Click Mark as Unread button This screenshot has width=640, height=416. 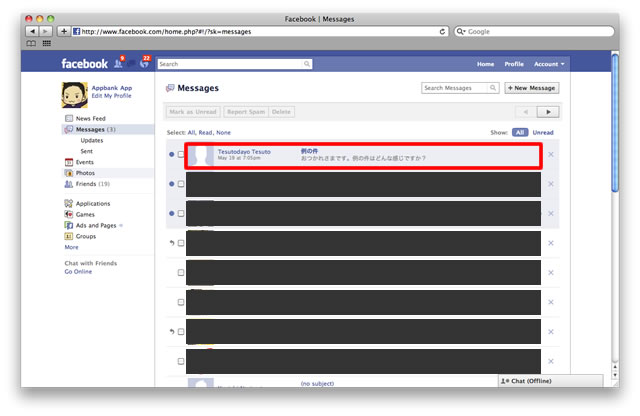coord(193,112)
